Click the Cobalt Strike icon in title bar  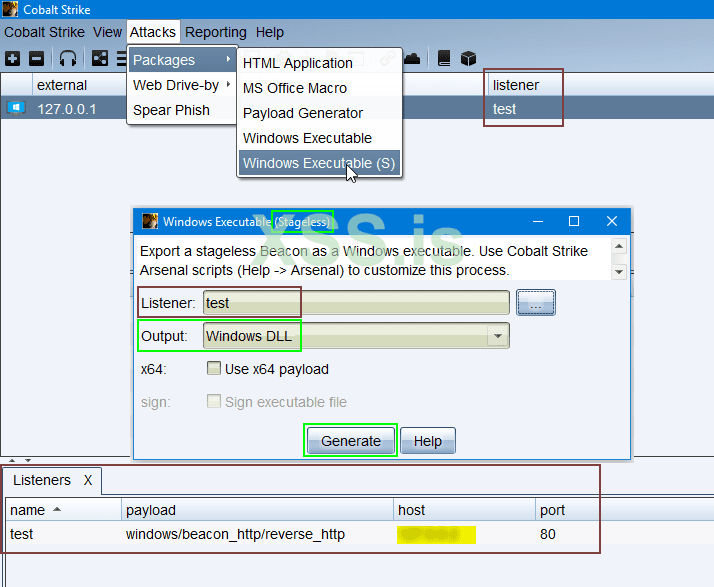click(x=10, y=9)
